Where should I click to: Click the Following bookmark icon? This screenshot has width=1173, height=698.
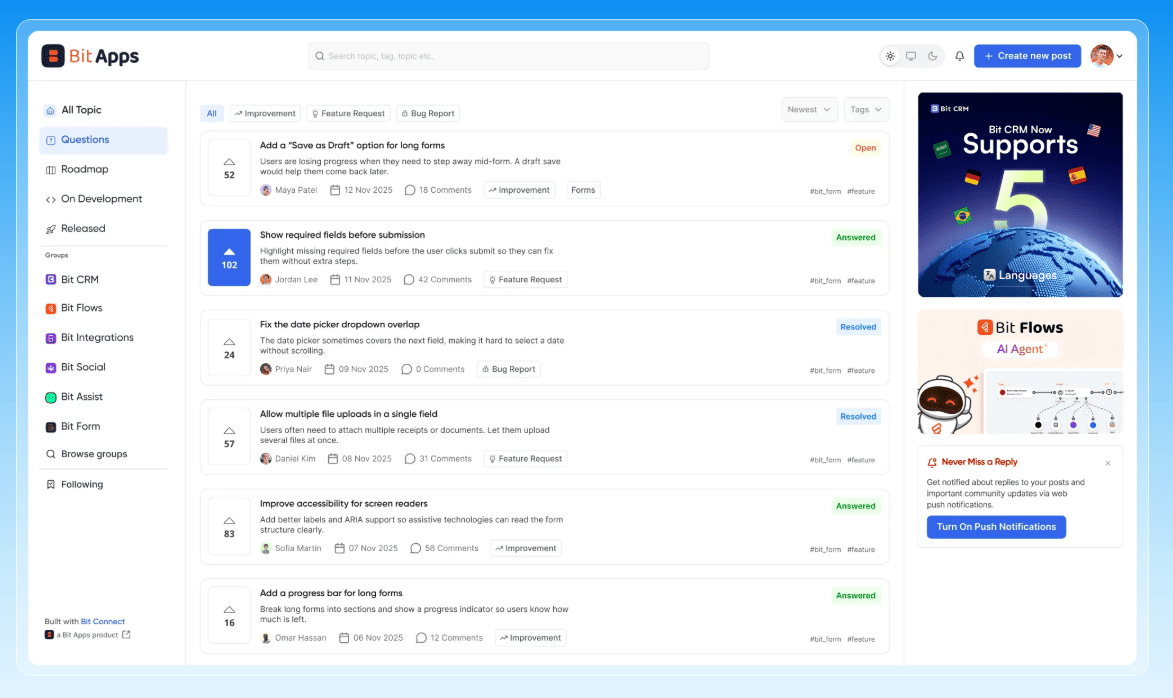(50, 485)
